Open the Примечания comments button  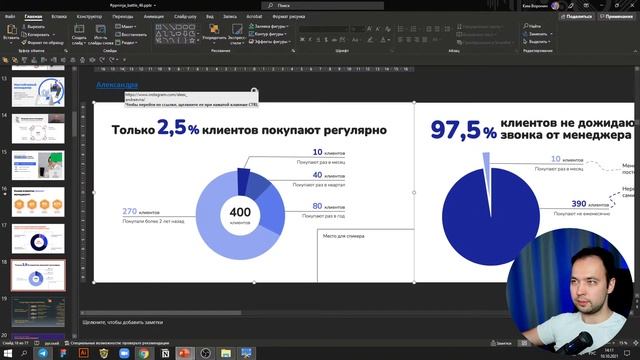pos(616,17)
